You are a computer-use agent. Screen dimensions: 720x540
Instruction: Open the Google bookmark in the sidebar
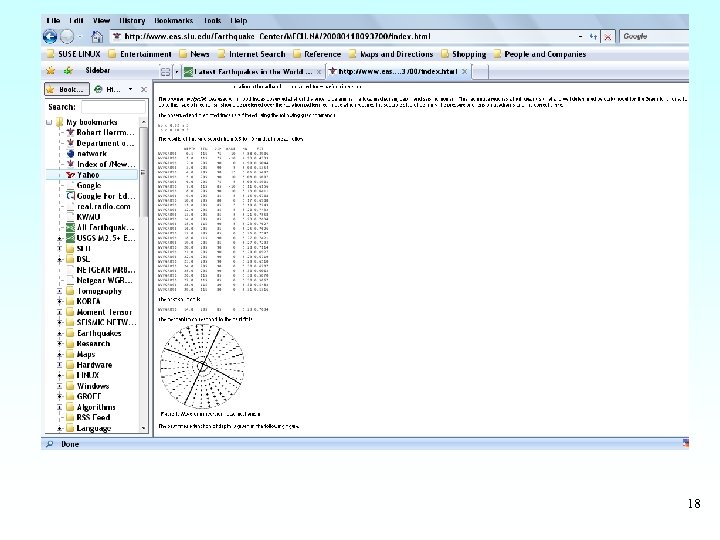[89, 185]
